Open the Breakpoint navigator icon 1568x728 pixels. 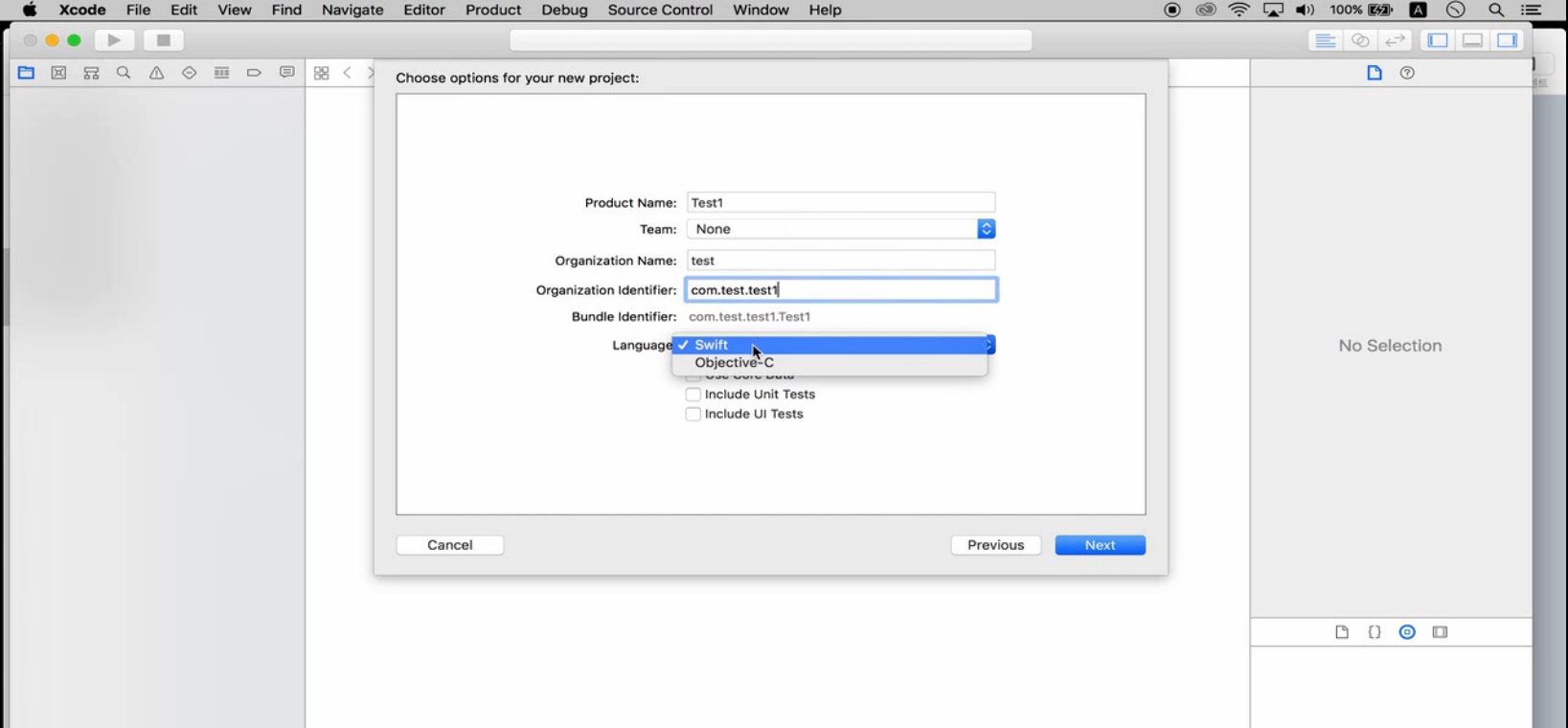tap(254, 73)
